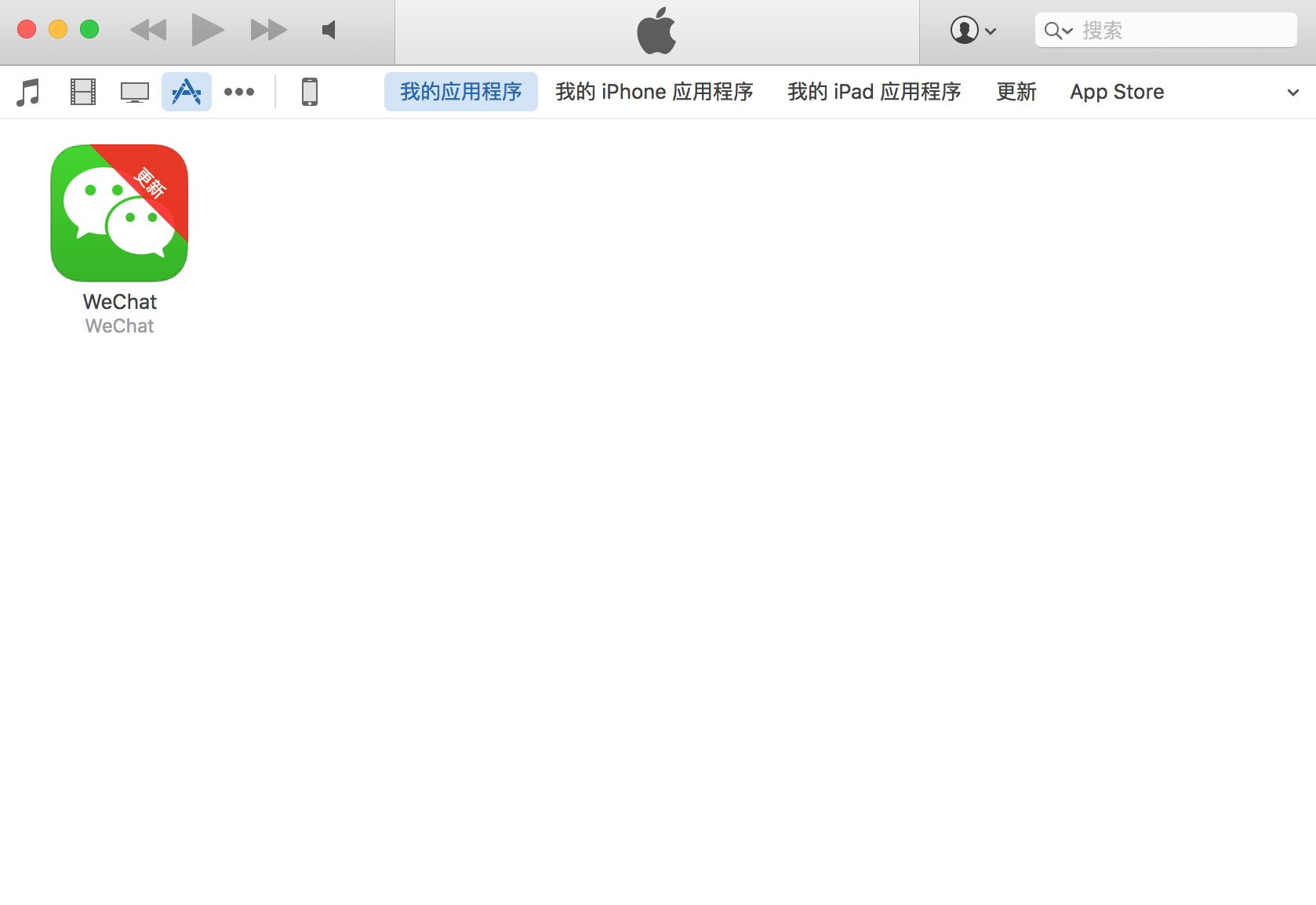Switch to 我的 iPad 应用程序 tab
The width and height of the screenshot is (1316, 905).
pos(874,92)
